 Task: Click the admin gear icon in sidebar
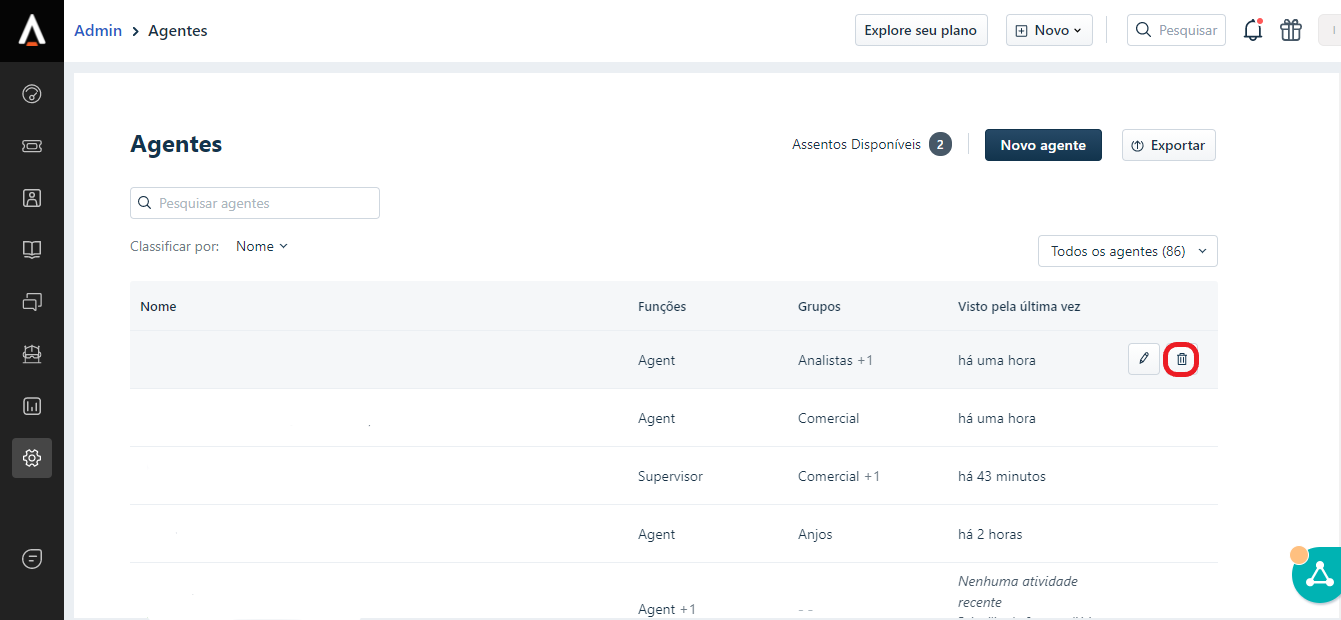coord(32,458)
